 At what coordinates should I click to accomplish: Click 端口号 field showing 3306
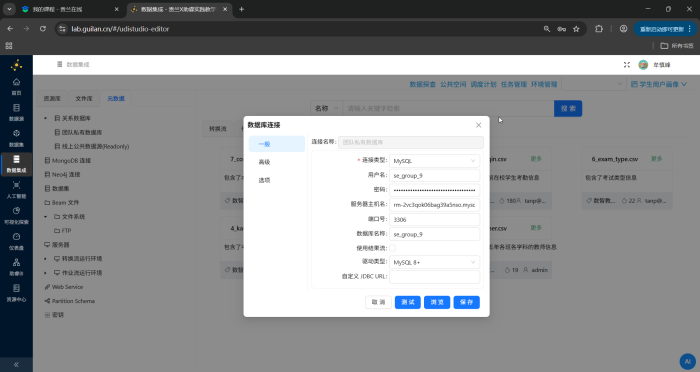coord(434,219)
